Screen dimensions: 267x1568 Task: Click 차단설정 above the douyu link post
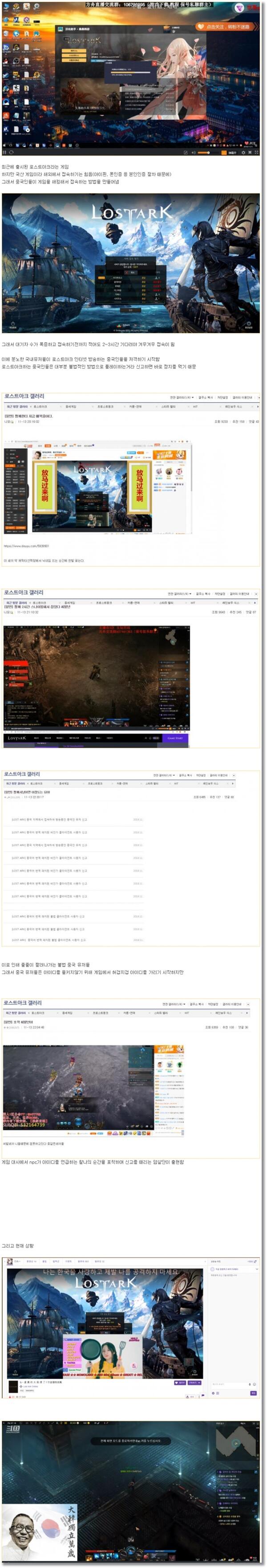[223, 397]
